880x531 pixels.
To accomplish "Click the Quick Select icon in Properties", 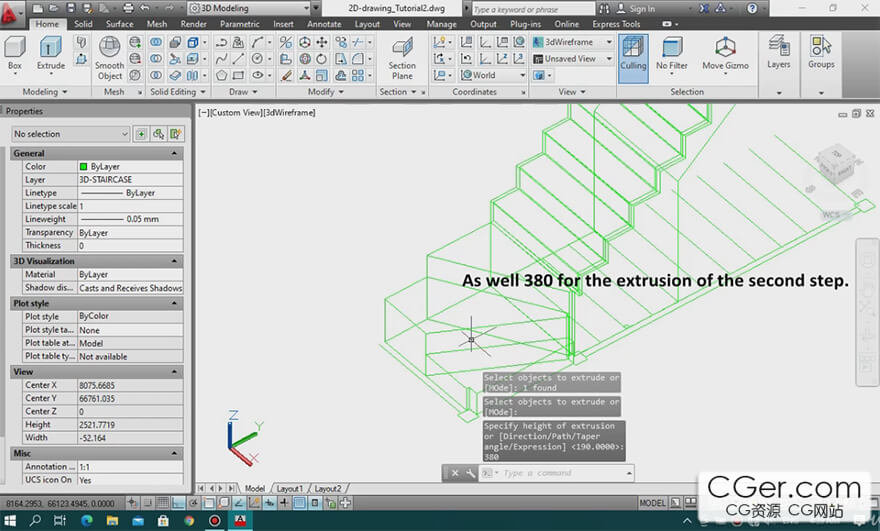I will click(176, 134).
